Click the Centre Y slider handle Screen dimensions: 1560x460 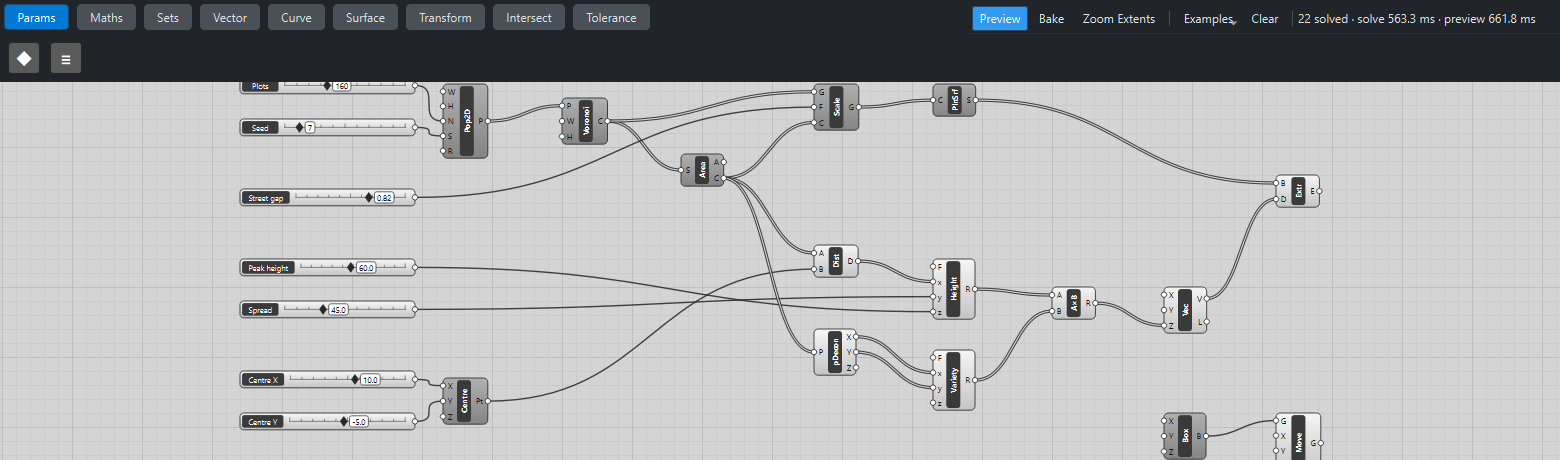343,422
